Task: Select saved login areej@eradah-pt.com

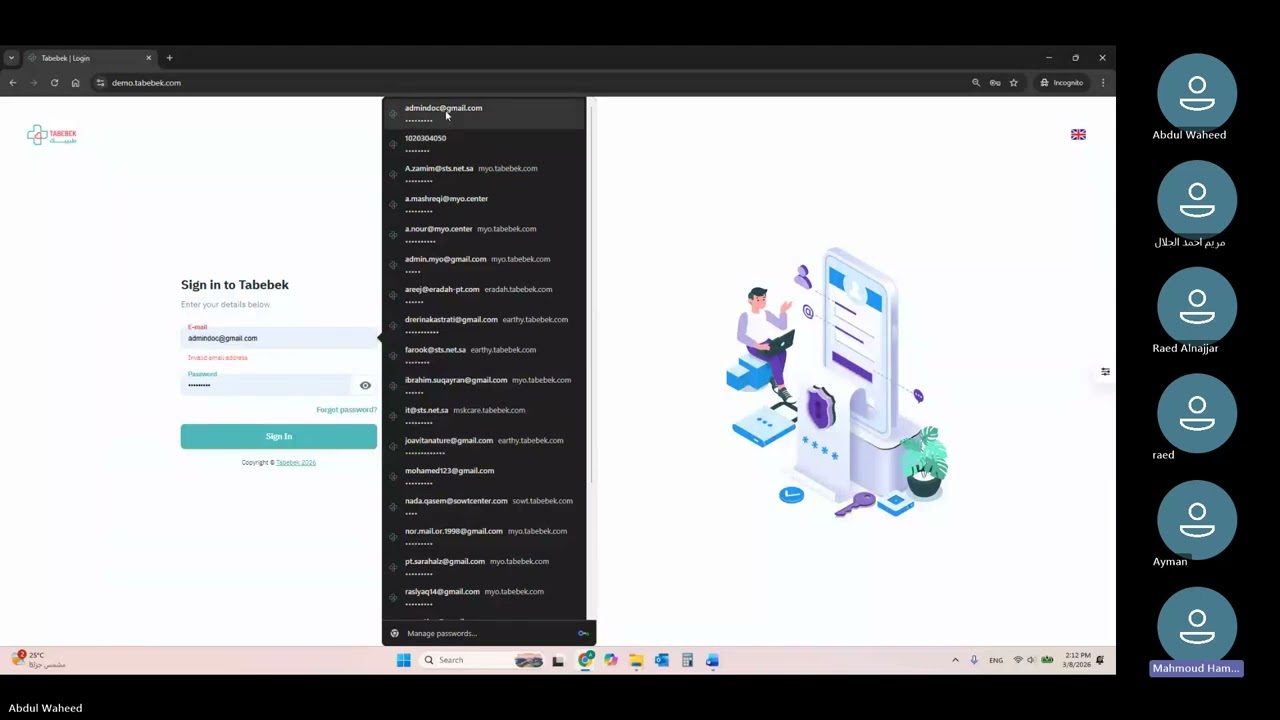Action: (484, 294)
